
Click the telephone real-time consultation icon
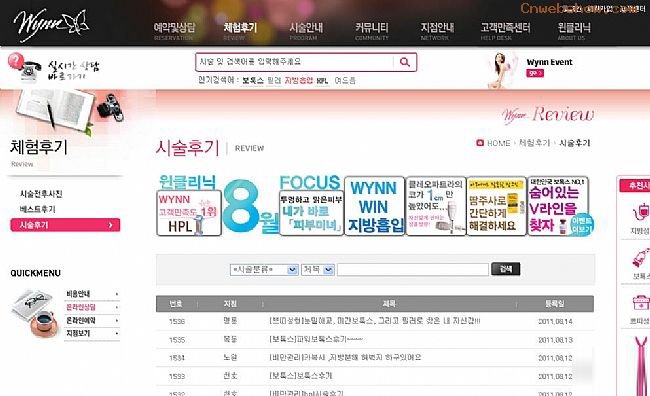point(24,67)
